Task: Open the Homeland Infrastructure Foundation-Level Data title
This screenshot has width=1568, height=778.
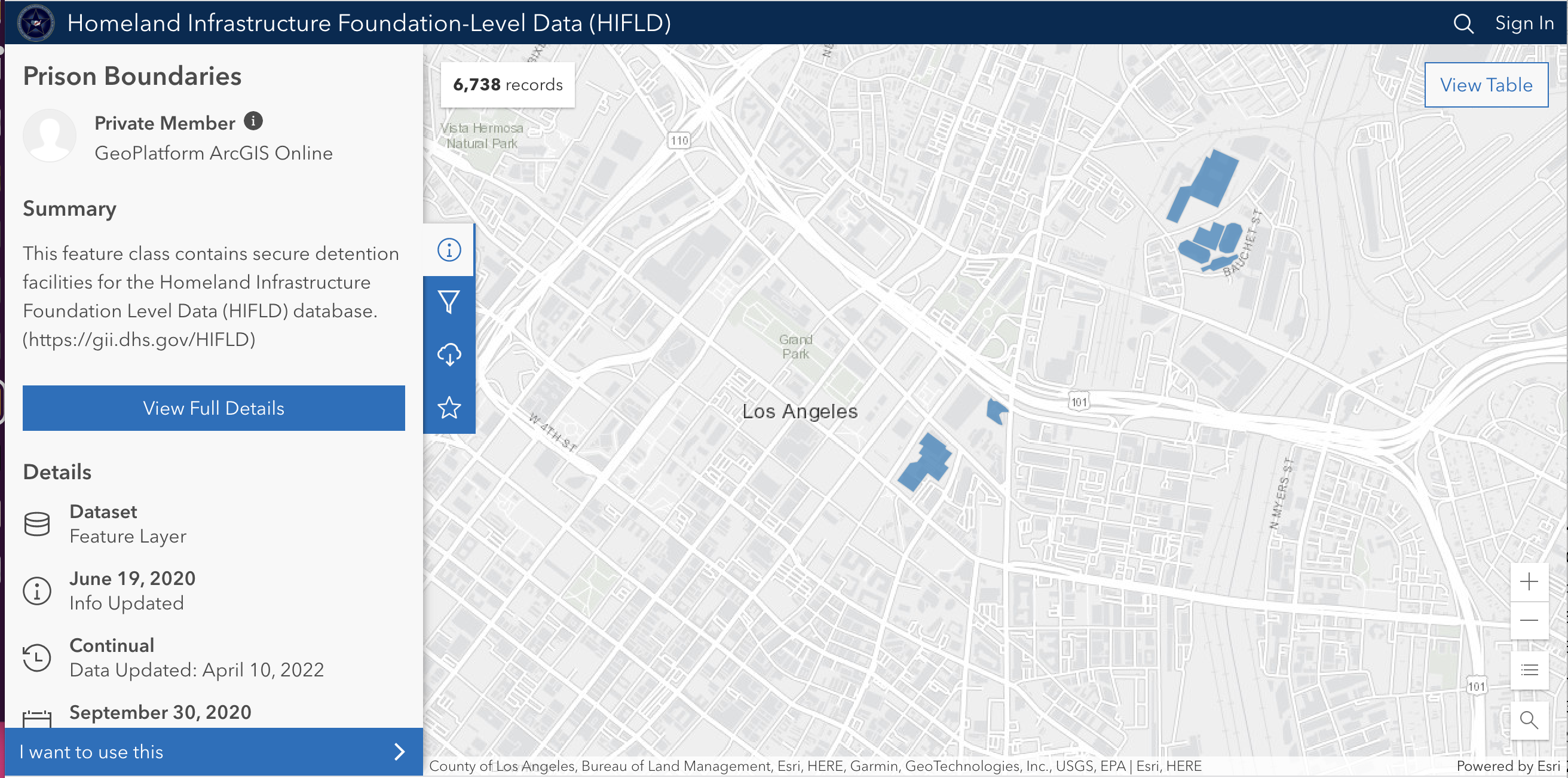Action: pos(369,23)
